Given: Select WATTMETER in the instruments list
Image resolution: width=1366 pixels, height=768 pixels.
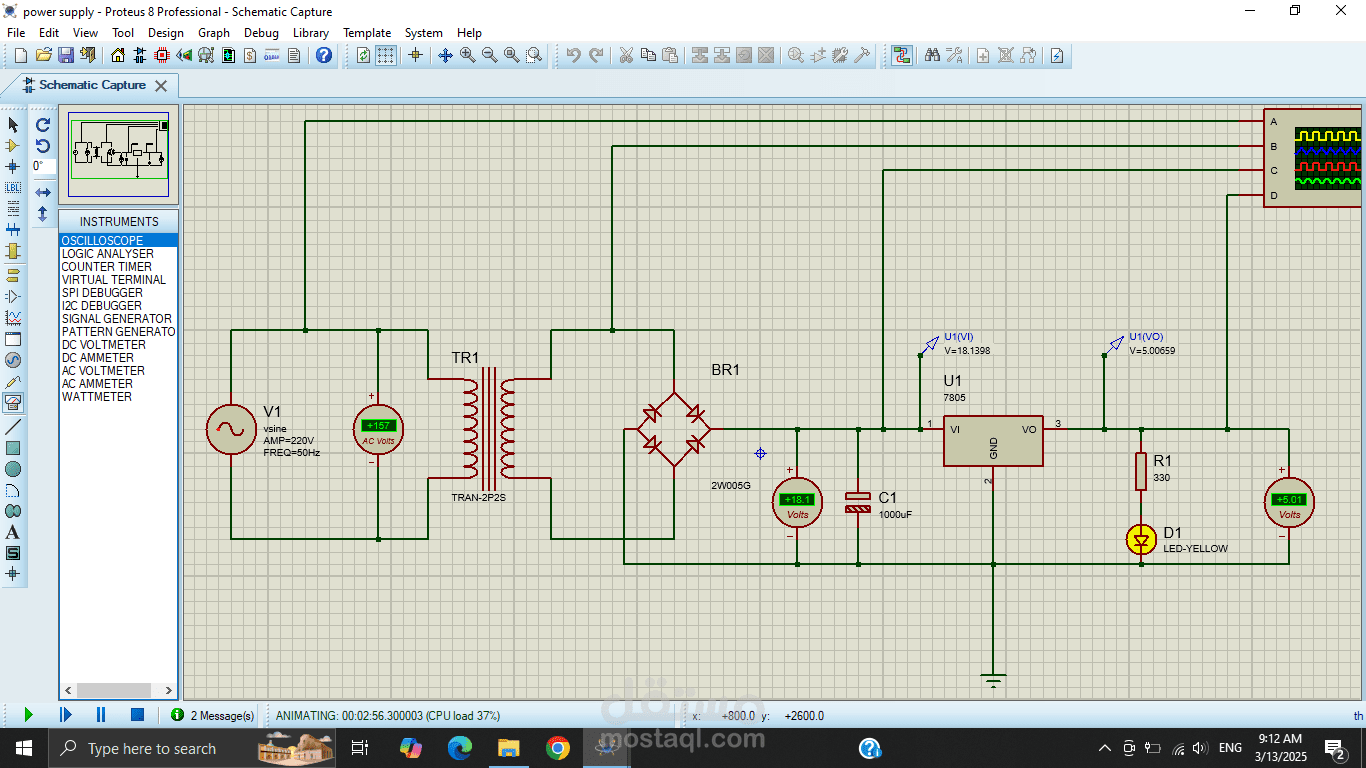Looking at the screenshot, I should pos(118,397).
